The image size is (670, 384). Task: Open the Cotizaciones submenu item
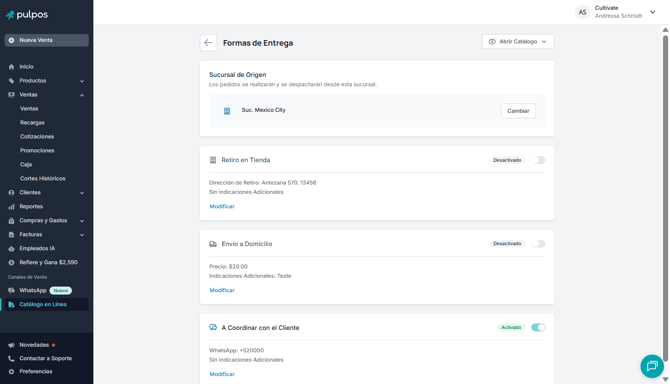(x=37, y=137)
